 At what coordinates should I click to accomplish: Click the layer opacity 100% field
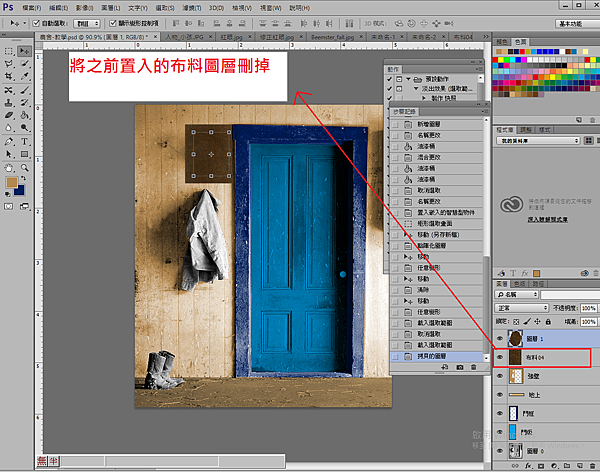pyautogui.click(x=589, y=308)
